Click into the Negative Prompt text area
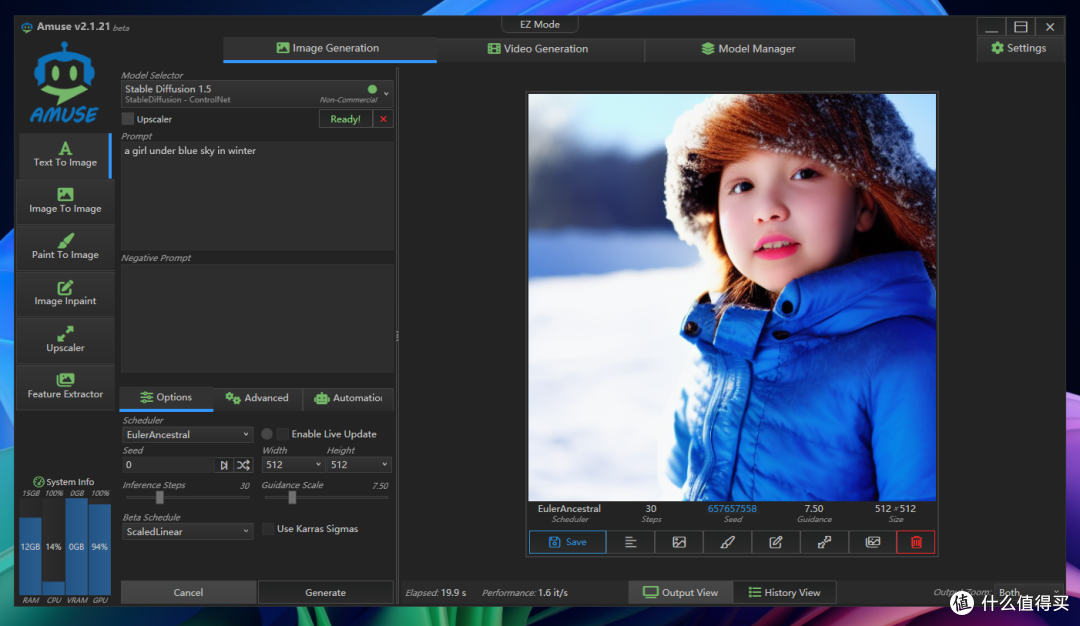Viewport: 1080px width, 626px height. 258,318
